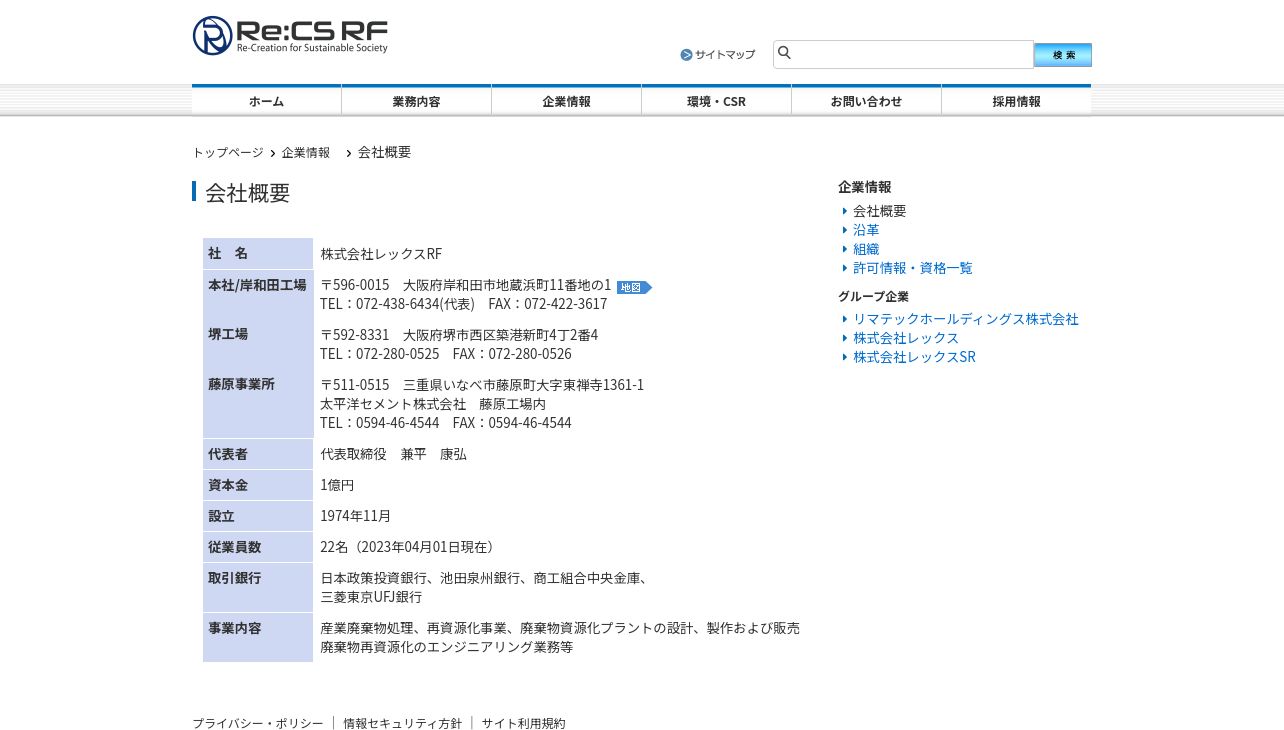Open プライバシー・ポリシー footer link

pos(258,723)
